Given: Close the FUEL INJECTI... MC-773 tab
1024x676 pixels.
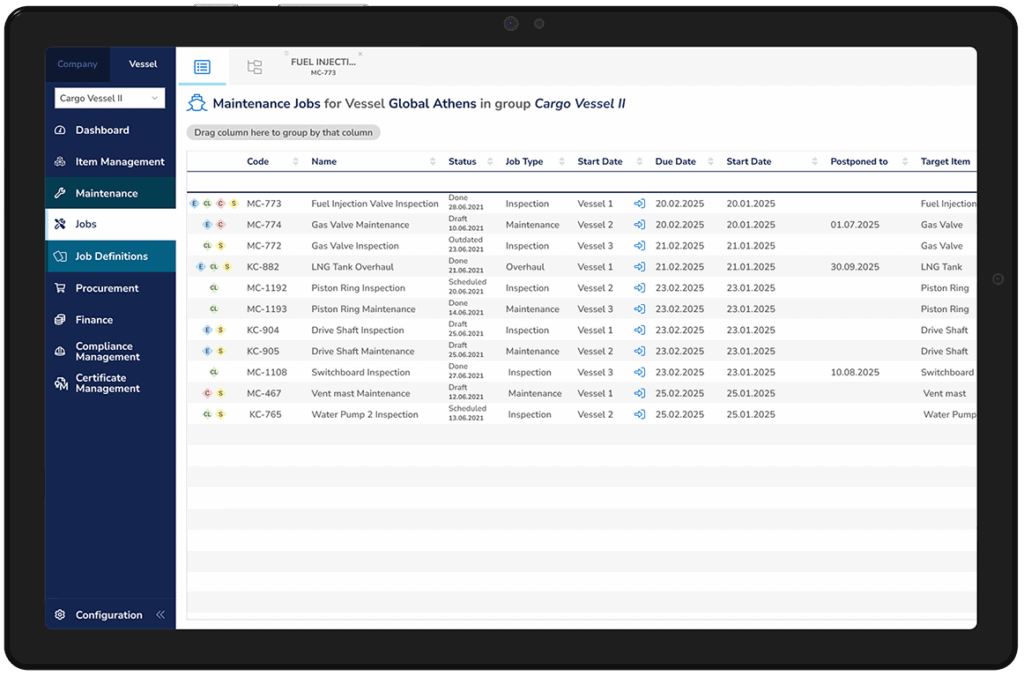Looking at the screenshot, I should coord(360,54).
